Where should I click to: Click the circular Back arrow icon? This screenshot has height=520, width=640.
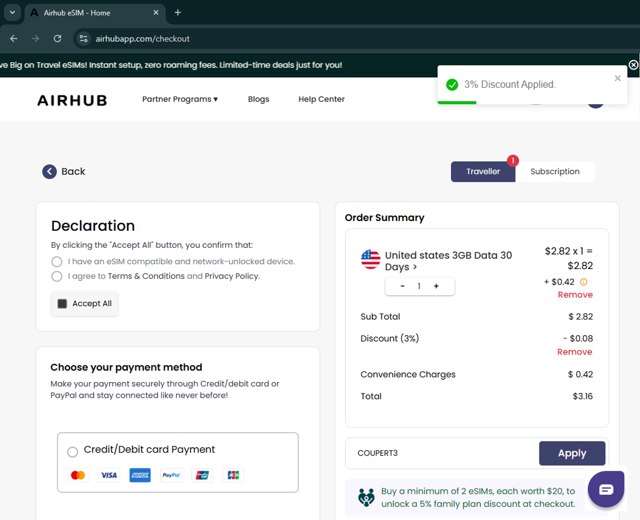coord(49,171)
